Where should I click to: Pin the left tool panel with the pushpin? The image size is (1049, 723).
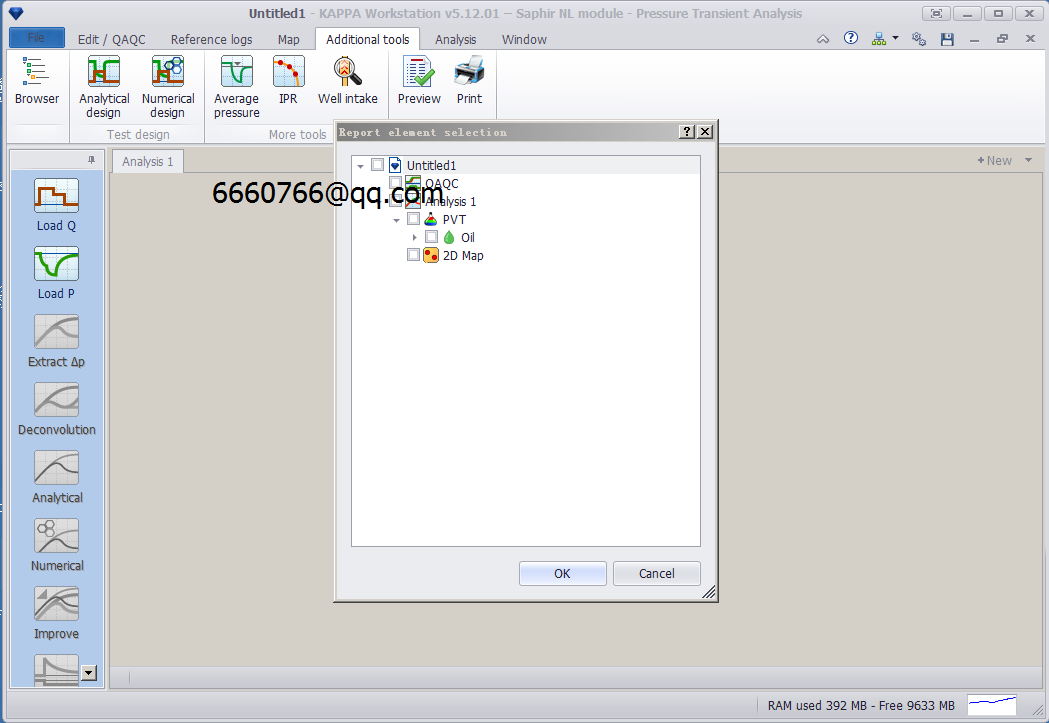(92, 160)
